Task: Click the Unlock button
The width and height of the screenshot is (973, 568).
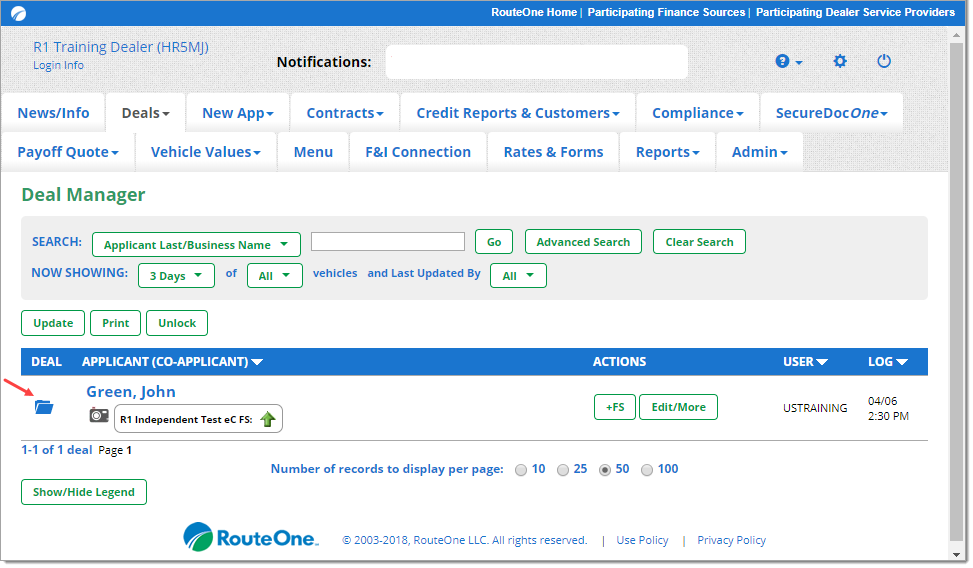Action: click(x=177, y=323)
